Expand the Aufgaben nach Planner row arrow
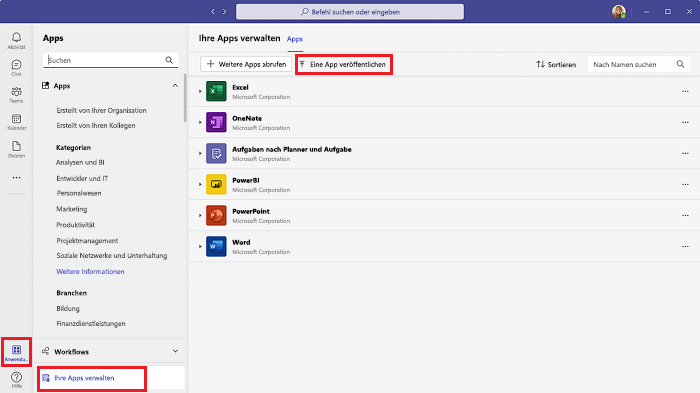Screen dimensions: 700x393 click(x=200, y=153)
